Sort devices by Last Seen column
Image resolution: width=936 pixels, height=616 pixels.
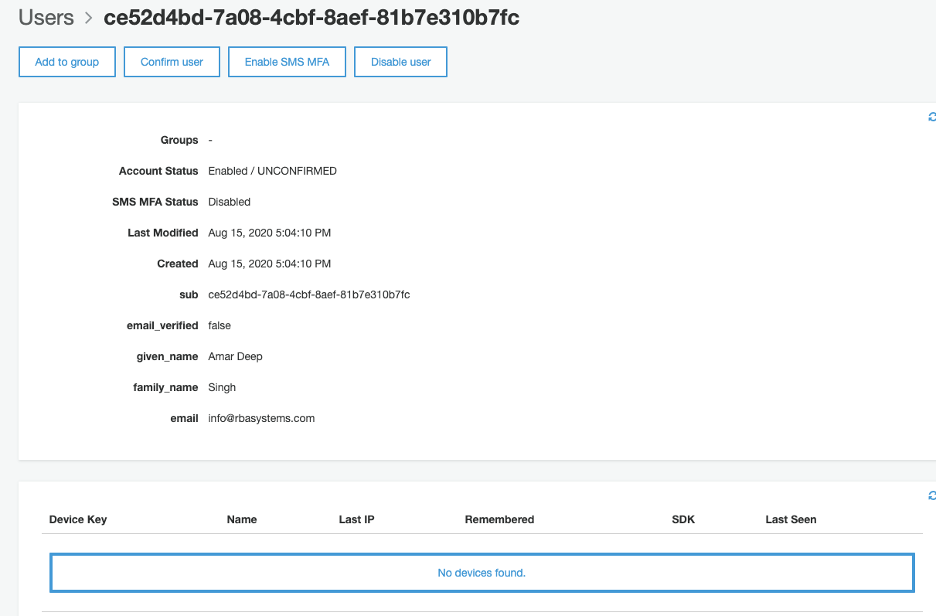790,519
